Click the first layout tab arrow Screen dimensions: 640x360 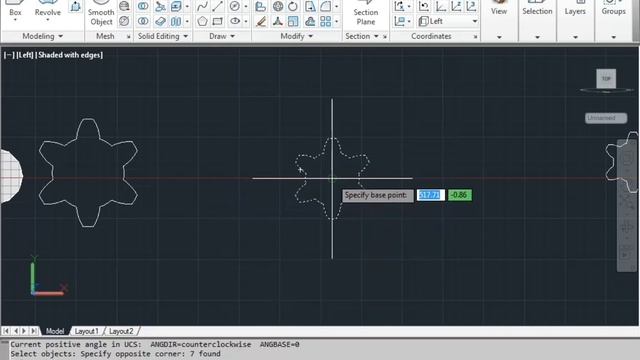6,331
